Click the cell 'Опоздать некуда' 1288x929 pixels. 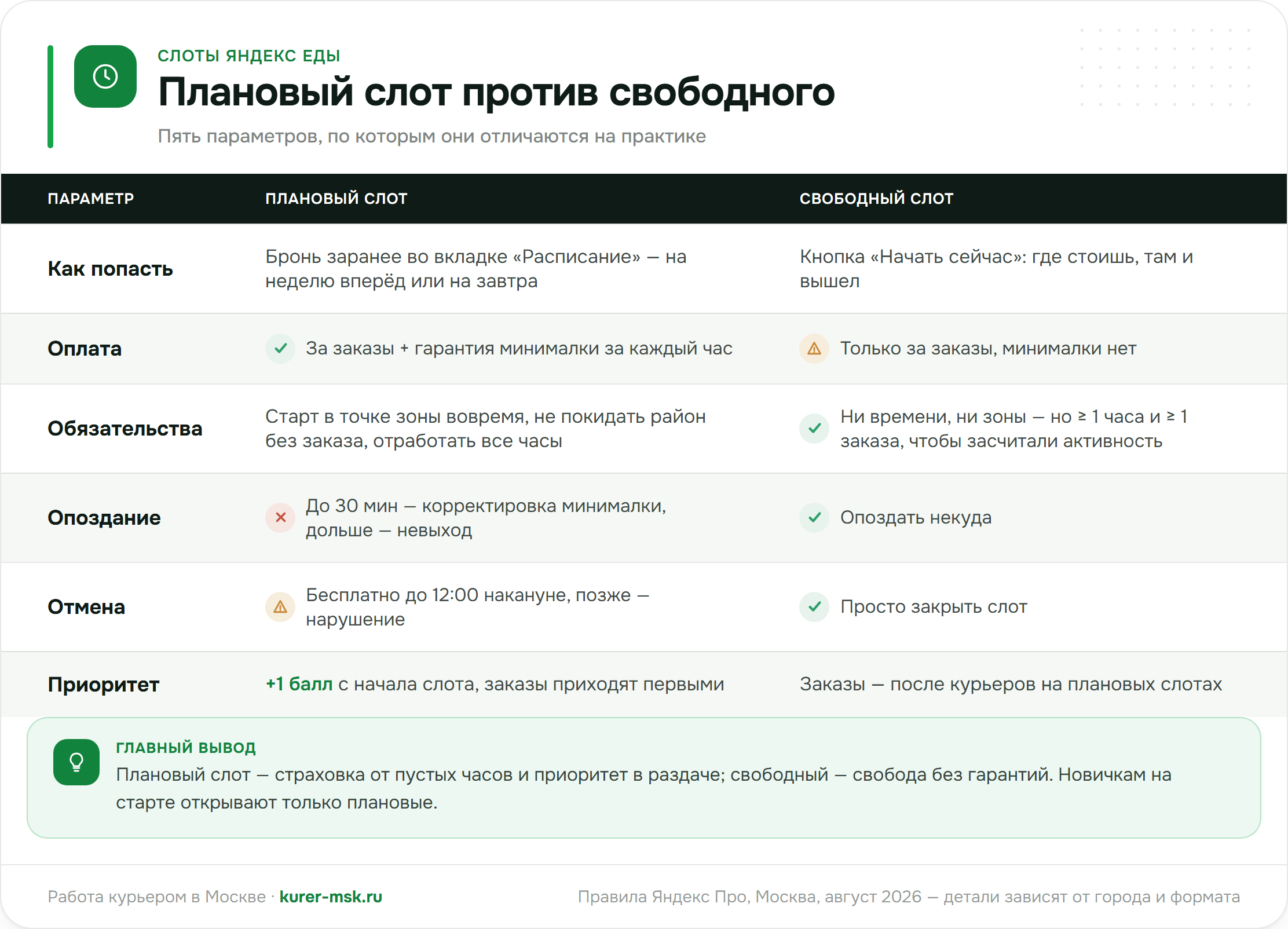coord(916,518)
